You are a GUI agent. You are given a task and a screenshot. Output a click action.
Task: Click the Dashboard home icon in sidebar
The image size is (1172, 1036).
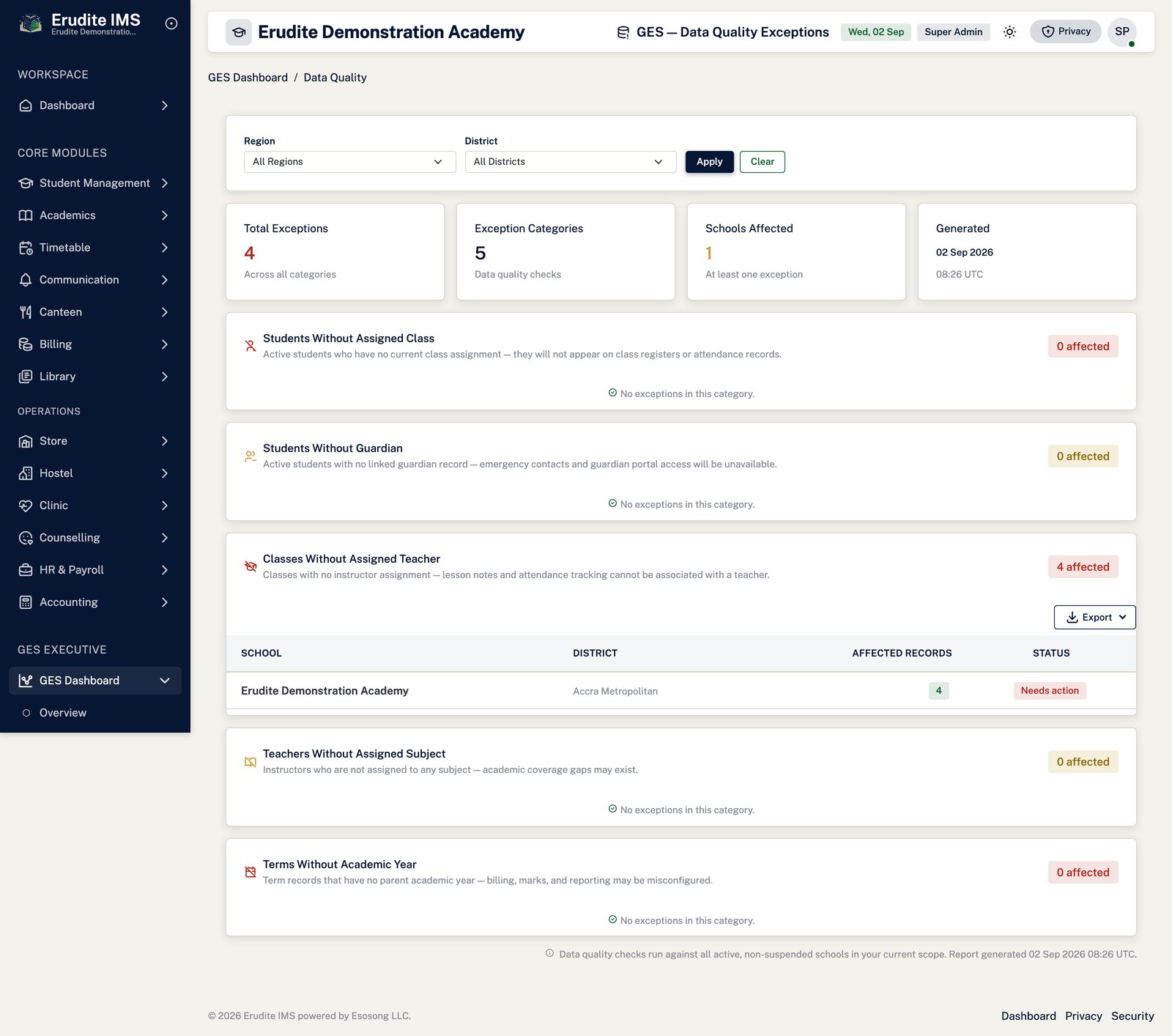click(26, 106)
